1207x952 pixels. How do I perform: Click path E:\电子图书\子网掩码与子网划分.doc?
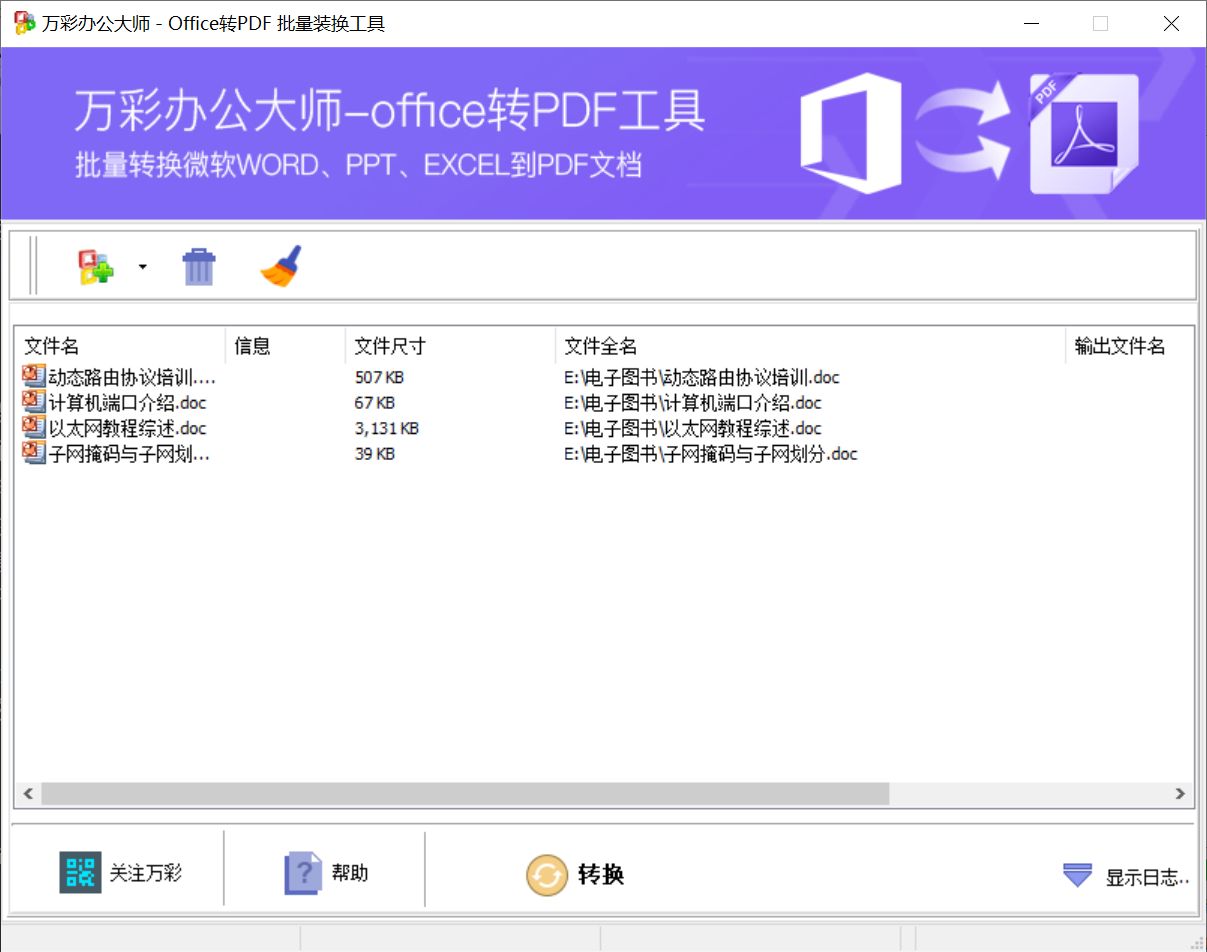[x=711, y=454]
